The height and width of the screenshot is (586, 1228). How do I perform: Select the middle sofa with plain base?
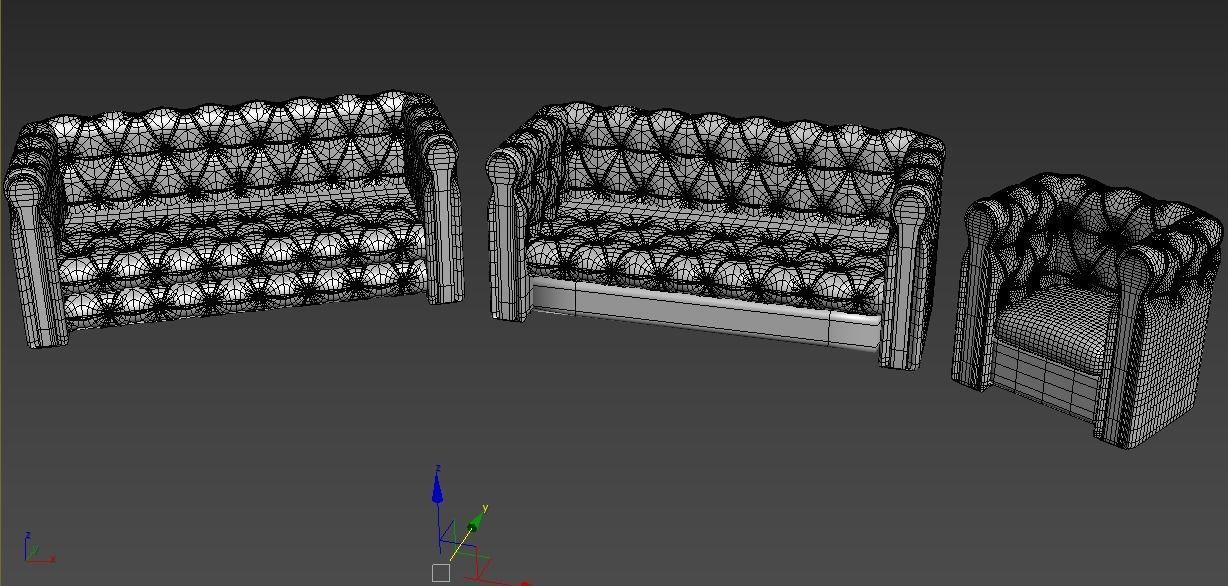716,235
